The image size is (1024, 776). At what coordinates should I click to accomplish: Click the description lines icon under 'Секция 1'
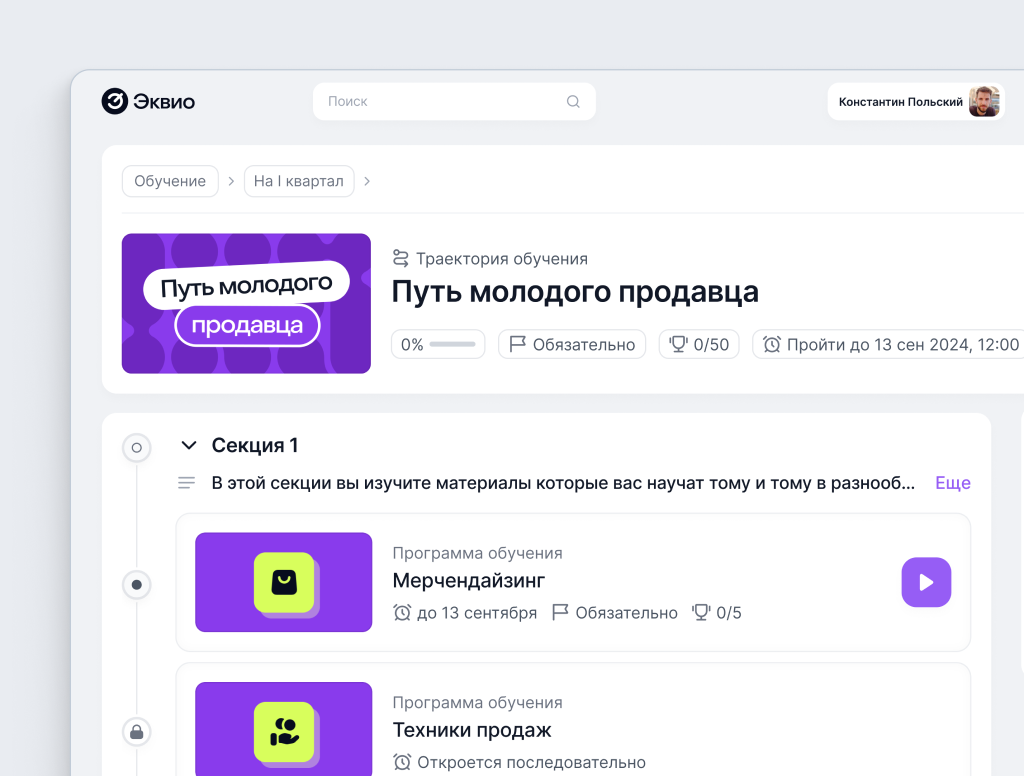point(185,482)
